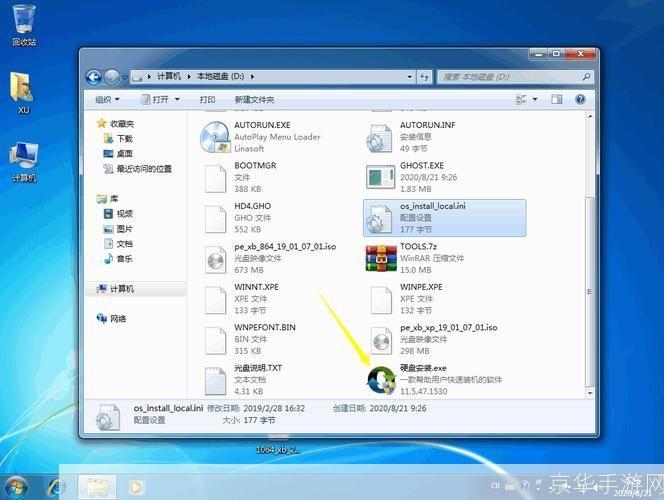Screen dimensions: 664x500
Task: Open the 音乐 library
Action: [124, 259]
